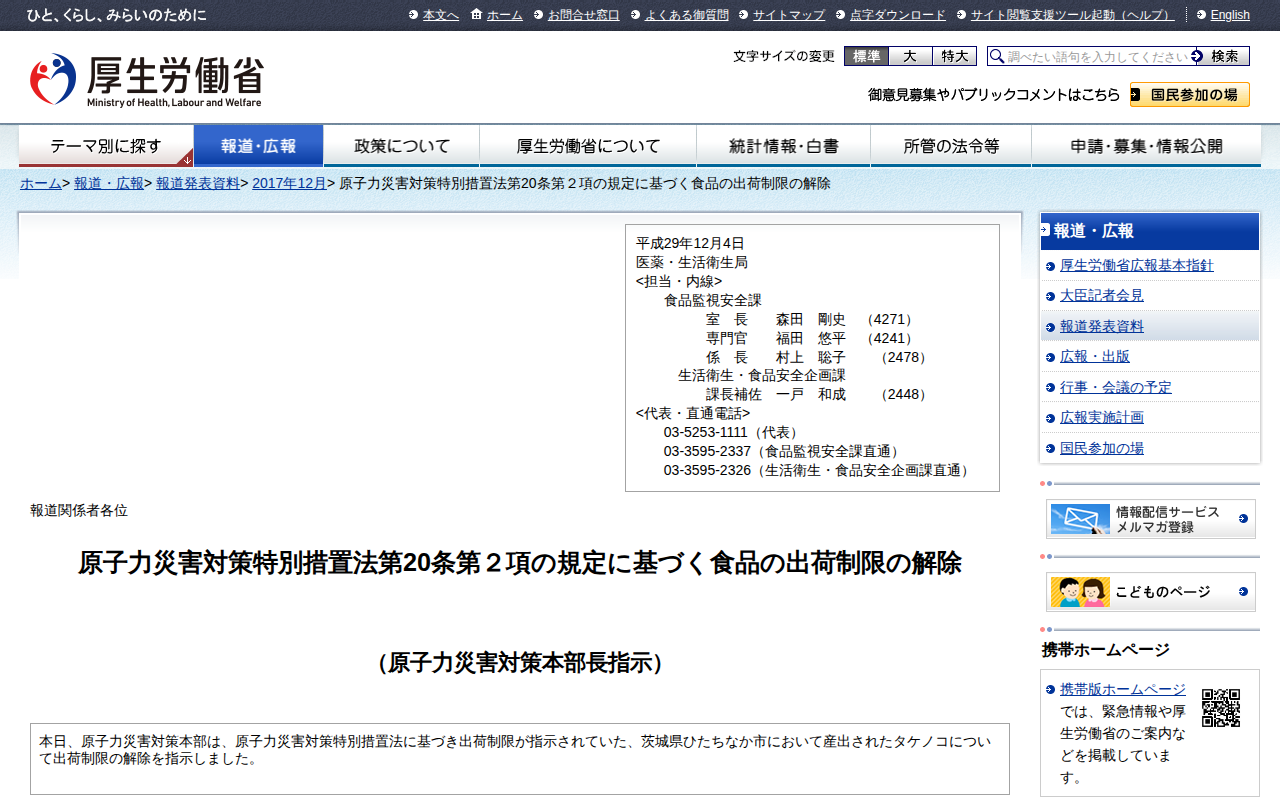Set text size to 標準
Screen dimensions: 1280x800
pyautogui.click(x=866, y=57)
